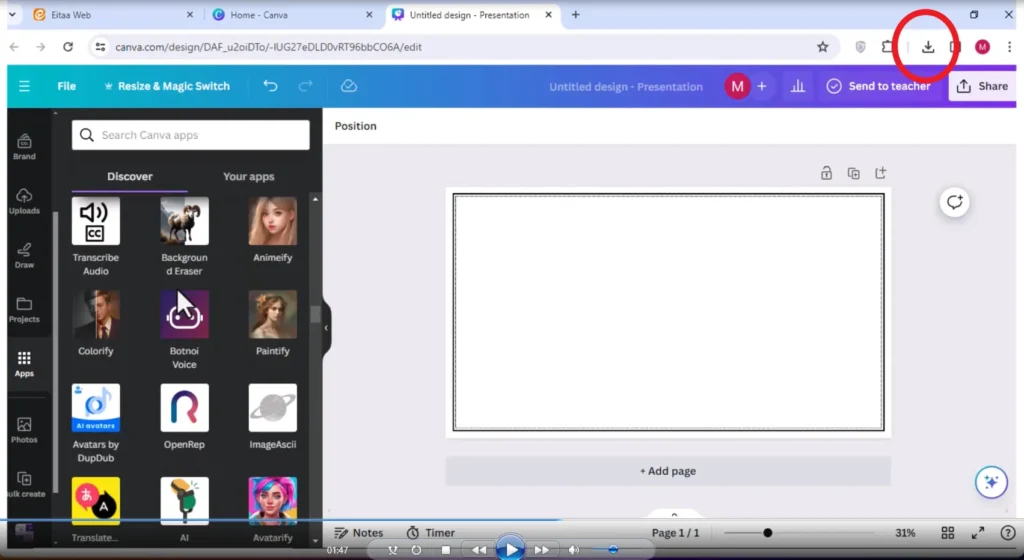Lock the page with the lock icon
Image resolution: width=1024 pixels, height=560 pixels.
(826, 173)
